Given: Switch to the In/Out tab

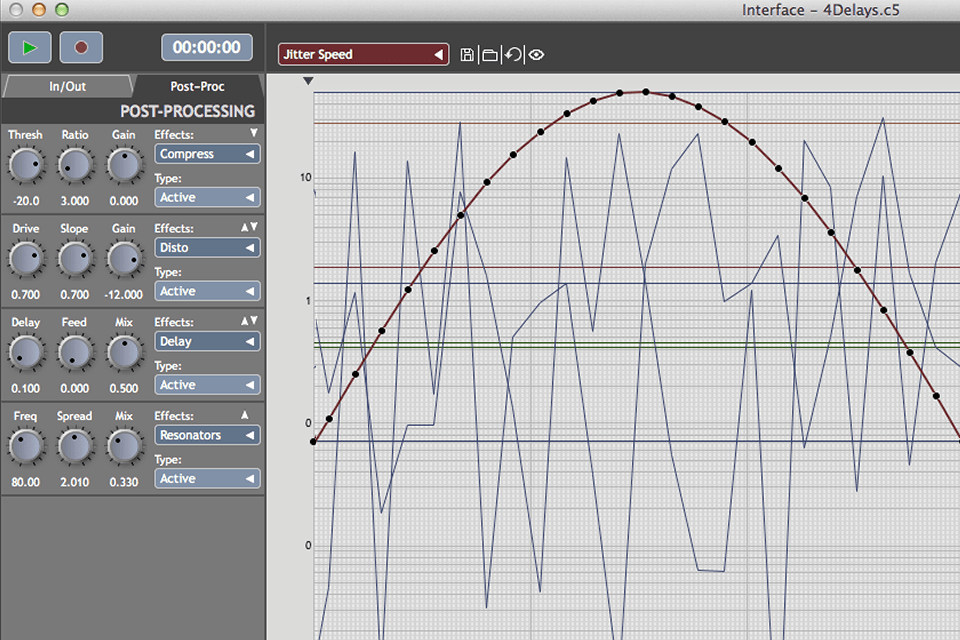Looking at the screenshot, I should click(x=67, y=86).
